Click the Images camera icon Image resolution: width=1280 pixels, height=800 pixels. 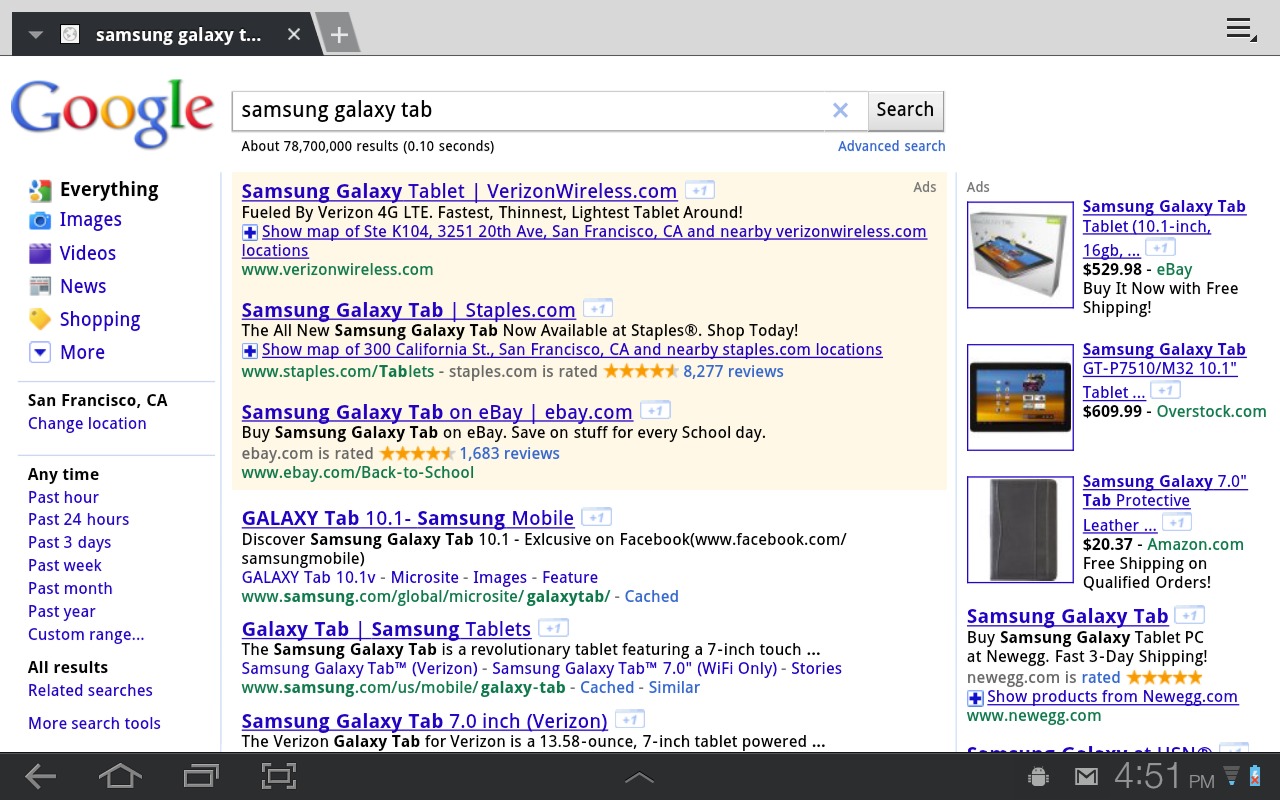point(40,220)
